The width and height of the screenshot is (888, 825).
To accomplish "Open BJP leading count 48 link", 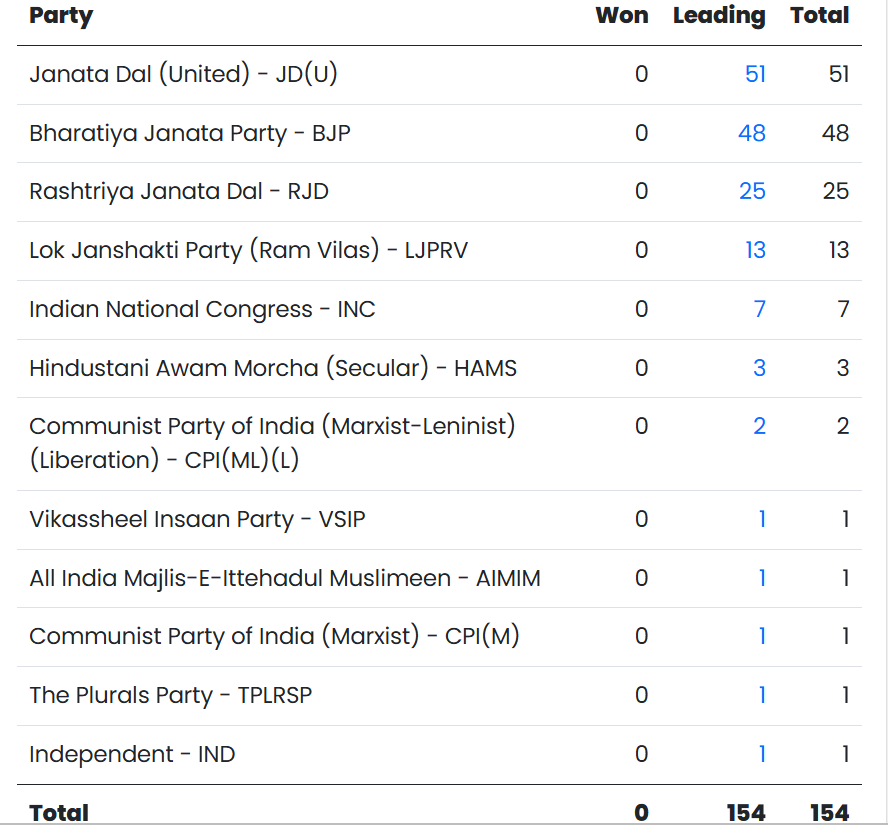I will 752,133.
